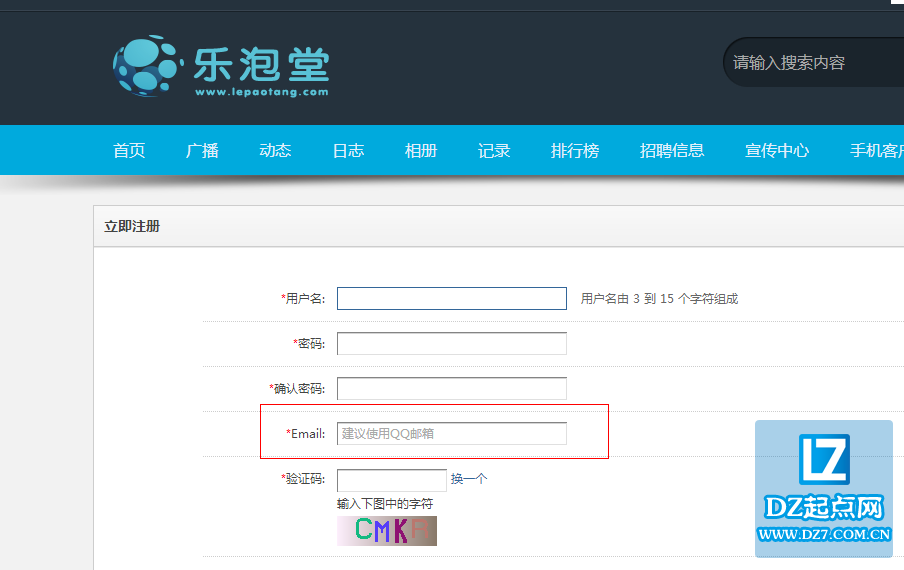Viewport: 904px width, 570px height.
Task: Click the 密码 input field
Action: (x=451, y=344)
